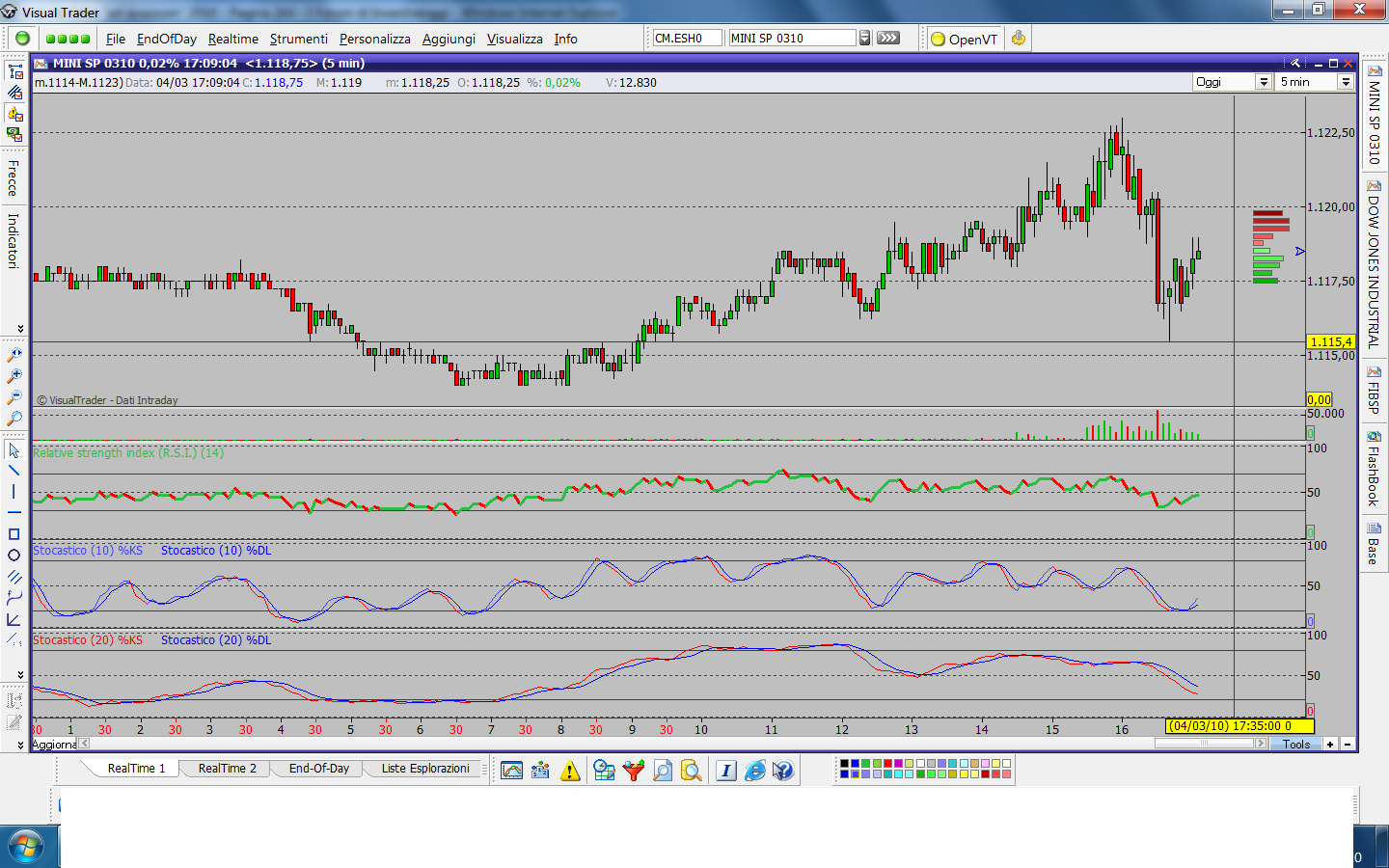Click the horizontal zoom magnifier icon
The height and width of the screenshot is (868, 1389).
coord(14,355)
